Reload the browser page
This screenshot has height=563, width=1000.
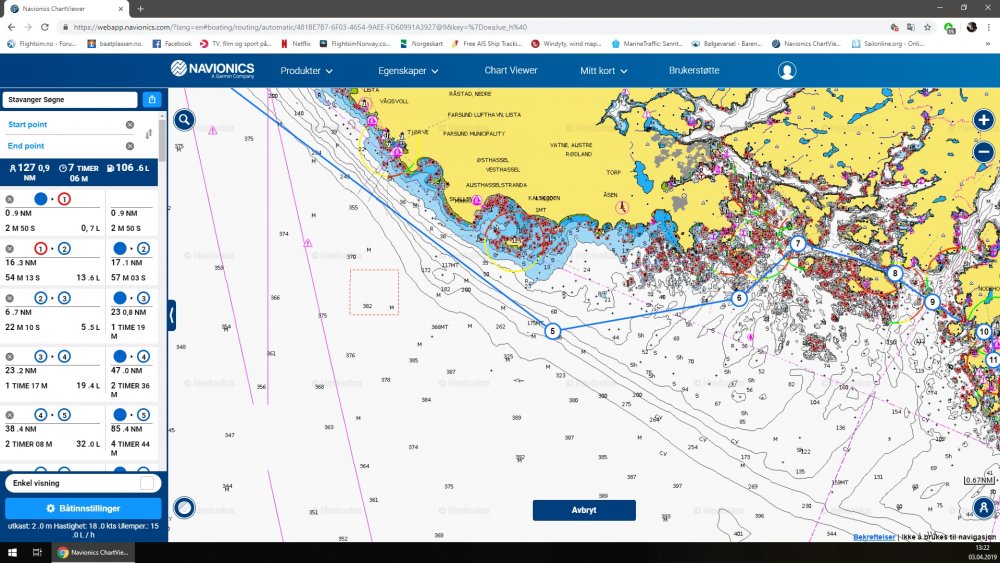pyautogui.click(x=45, y=27)
